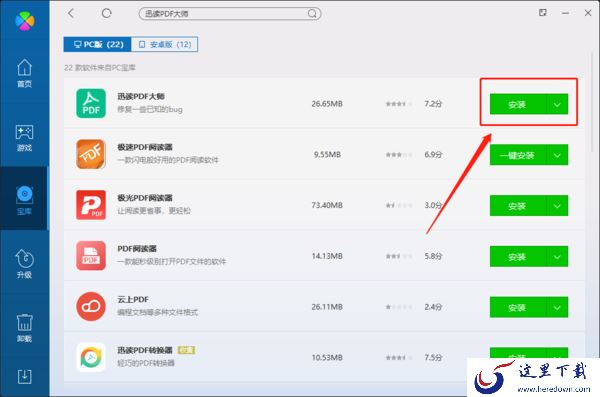This screenshot has width=600, height=397.
Task: Open the 游戏 games section
Action: [x=24, y=137]
